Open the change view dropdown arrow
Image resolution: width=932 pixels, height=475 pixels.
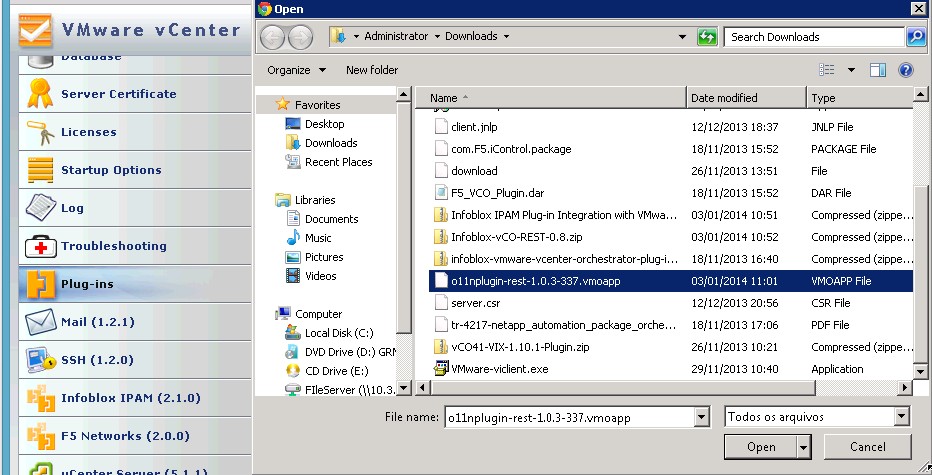(x=851, y=70)
